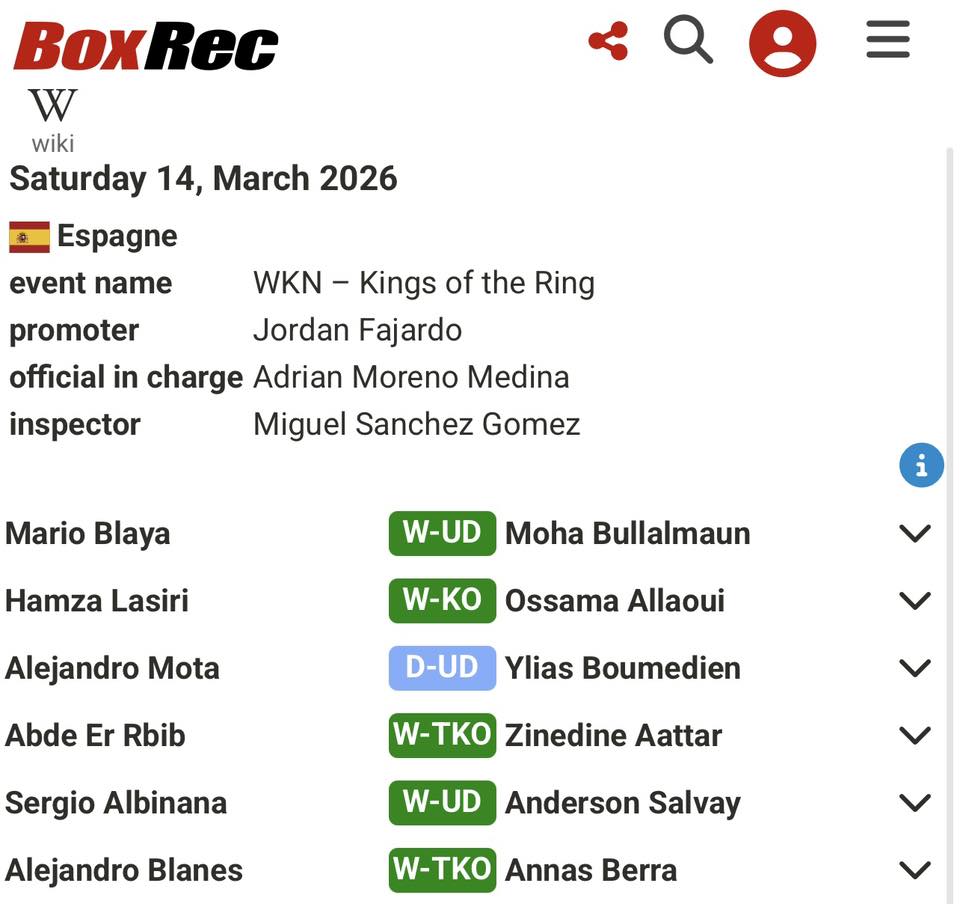Click the BoxRec logo

[146, 46]
